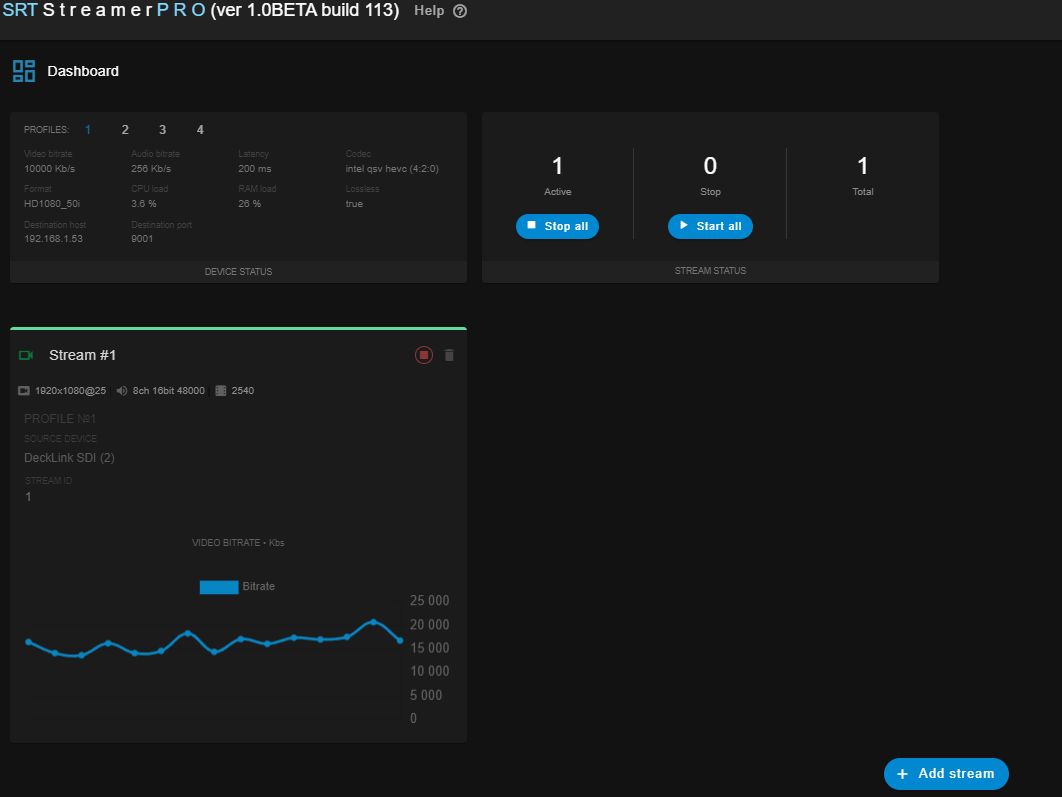Click the speaker icon beside 8ch 16bit 48000
The image size is (1062, 797).
tap(122, 391)
